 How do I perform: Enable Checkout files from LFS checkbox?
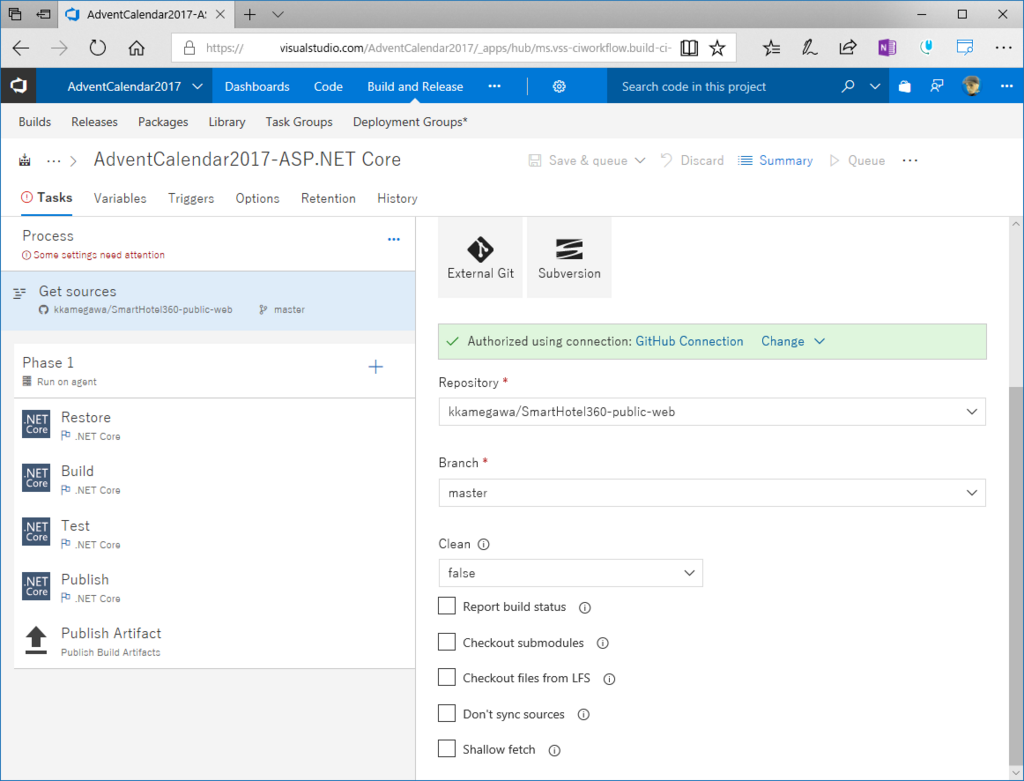point(447,677)
